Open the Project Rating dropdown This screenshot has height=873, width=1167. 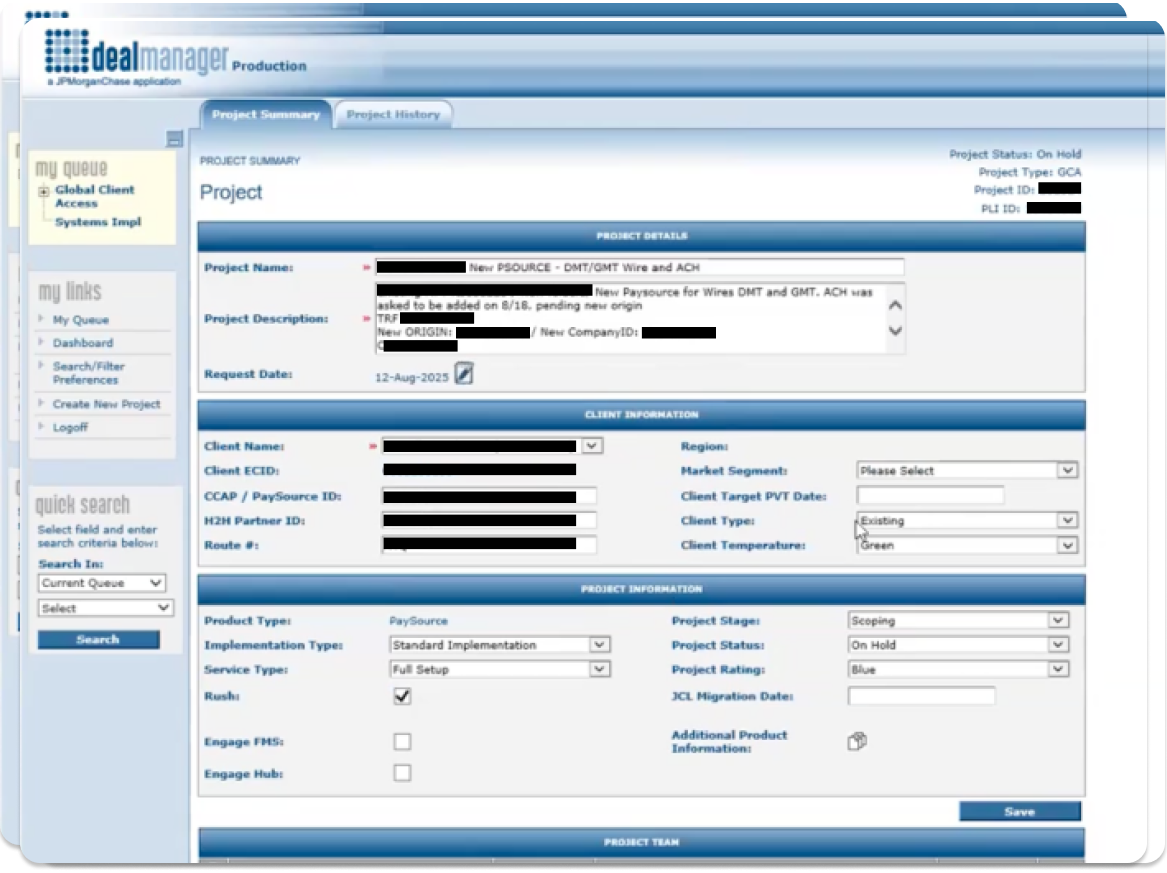point(958,670)
